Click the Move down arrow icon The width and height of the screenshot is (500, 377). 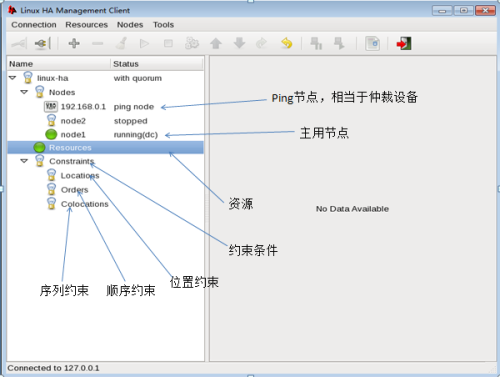point(239,43)
